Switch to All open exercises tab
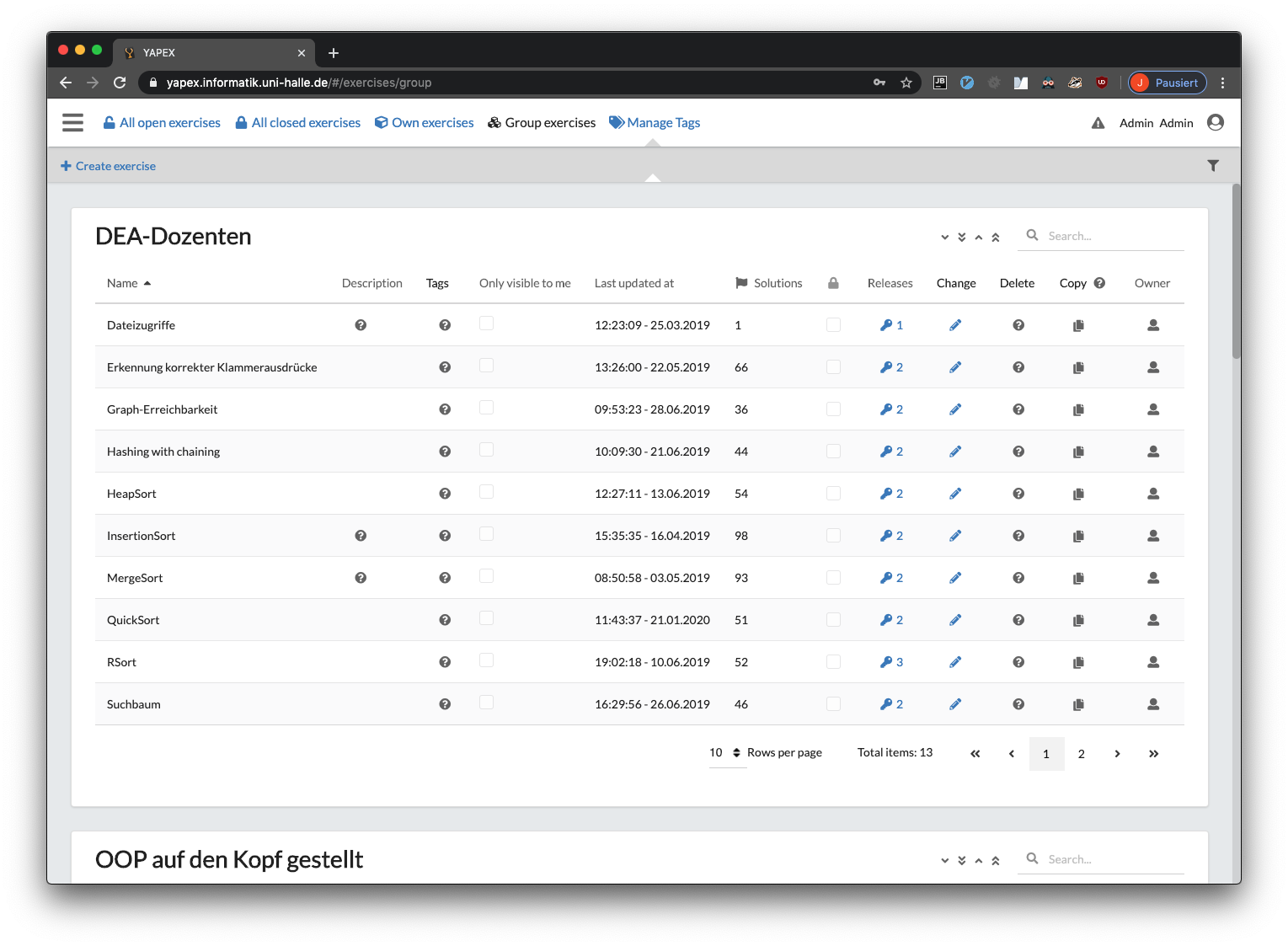The width and height of the screenshot is (1288, 946). click(162, 123)
